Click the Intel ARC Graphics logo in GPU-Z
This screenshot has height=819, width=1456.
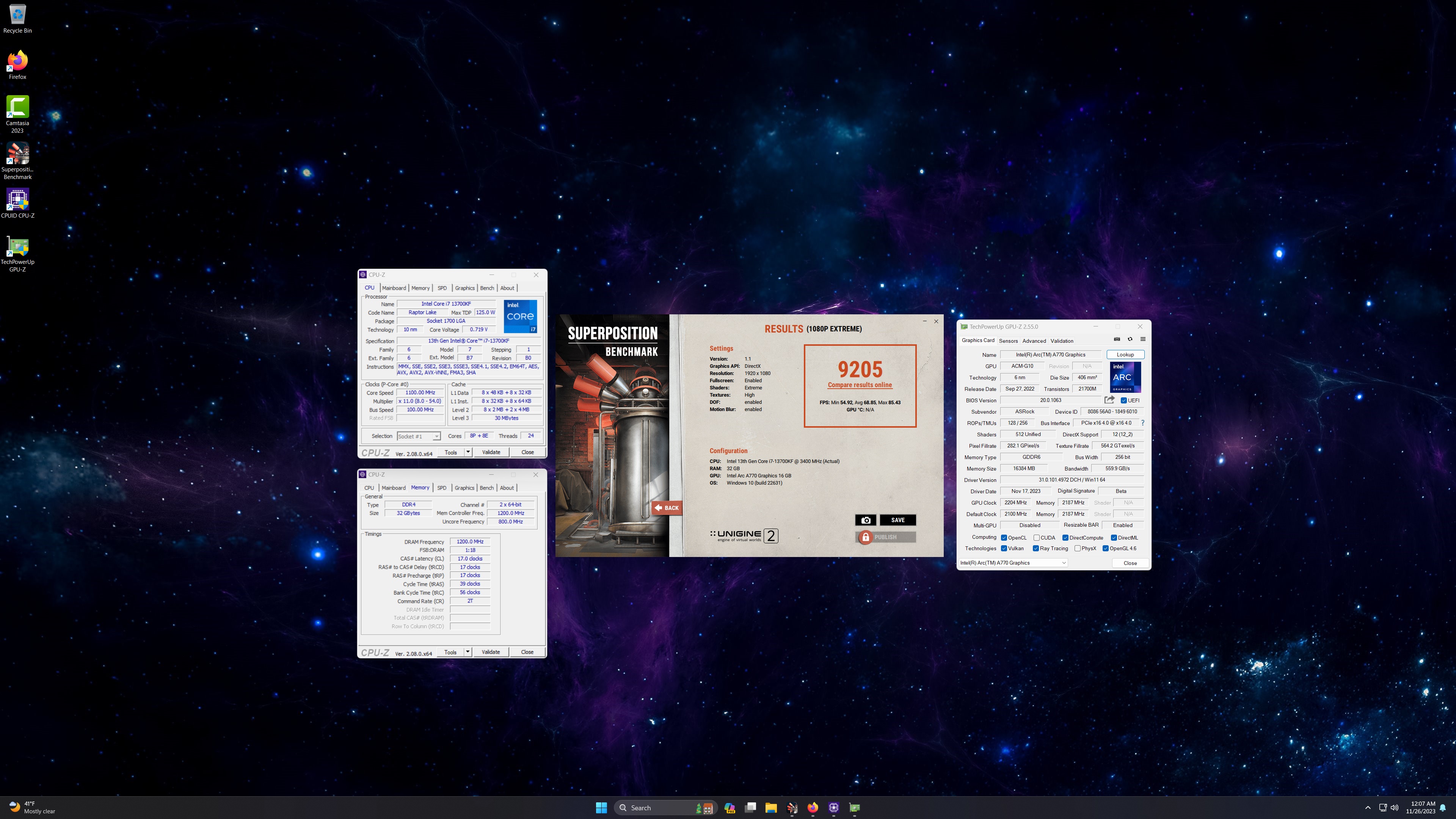click(1125, 377)
